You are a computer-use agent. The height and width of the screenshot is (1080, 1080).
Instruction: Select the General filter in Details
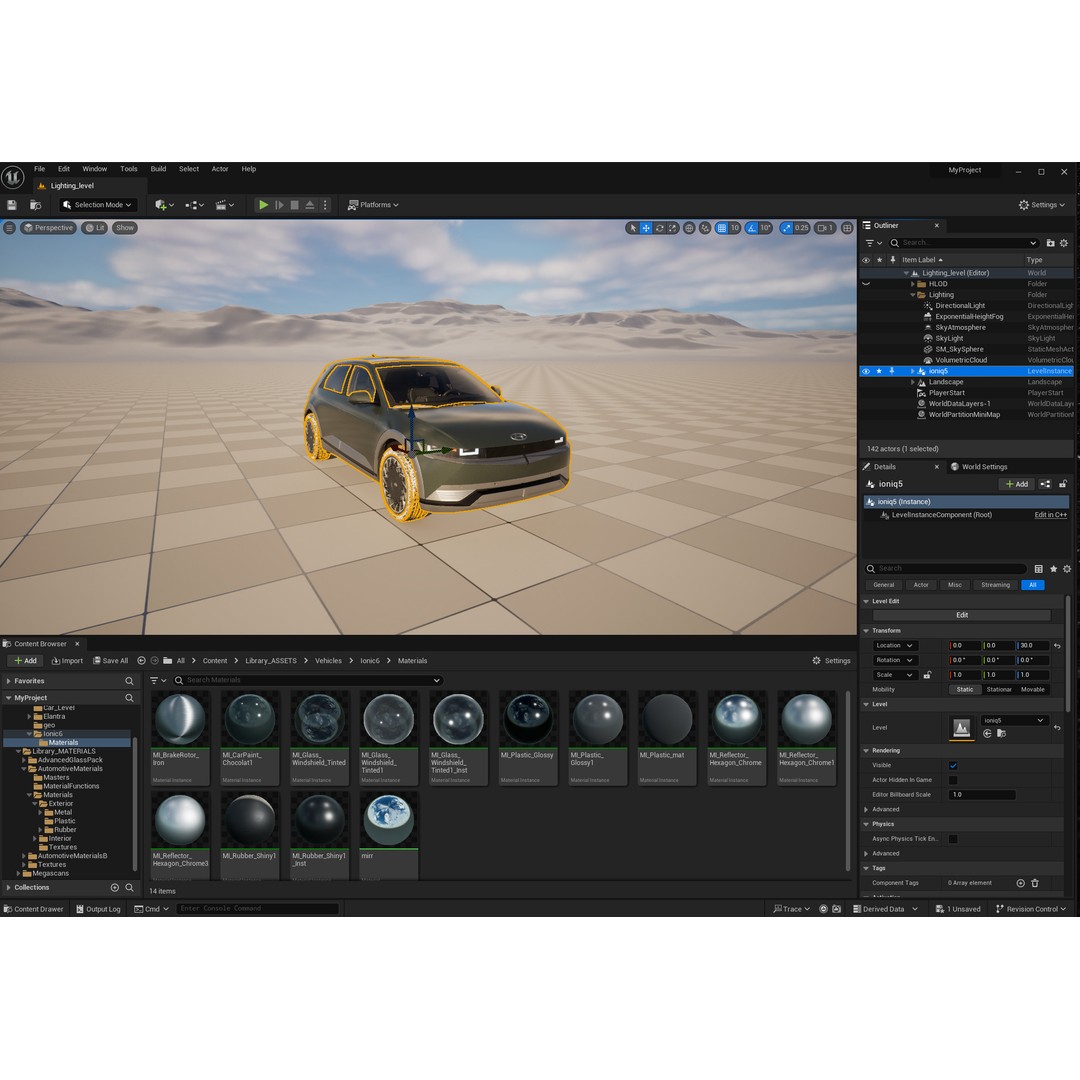884,585
